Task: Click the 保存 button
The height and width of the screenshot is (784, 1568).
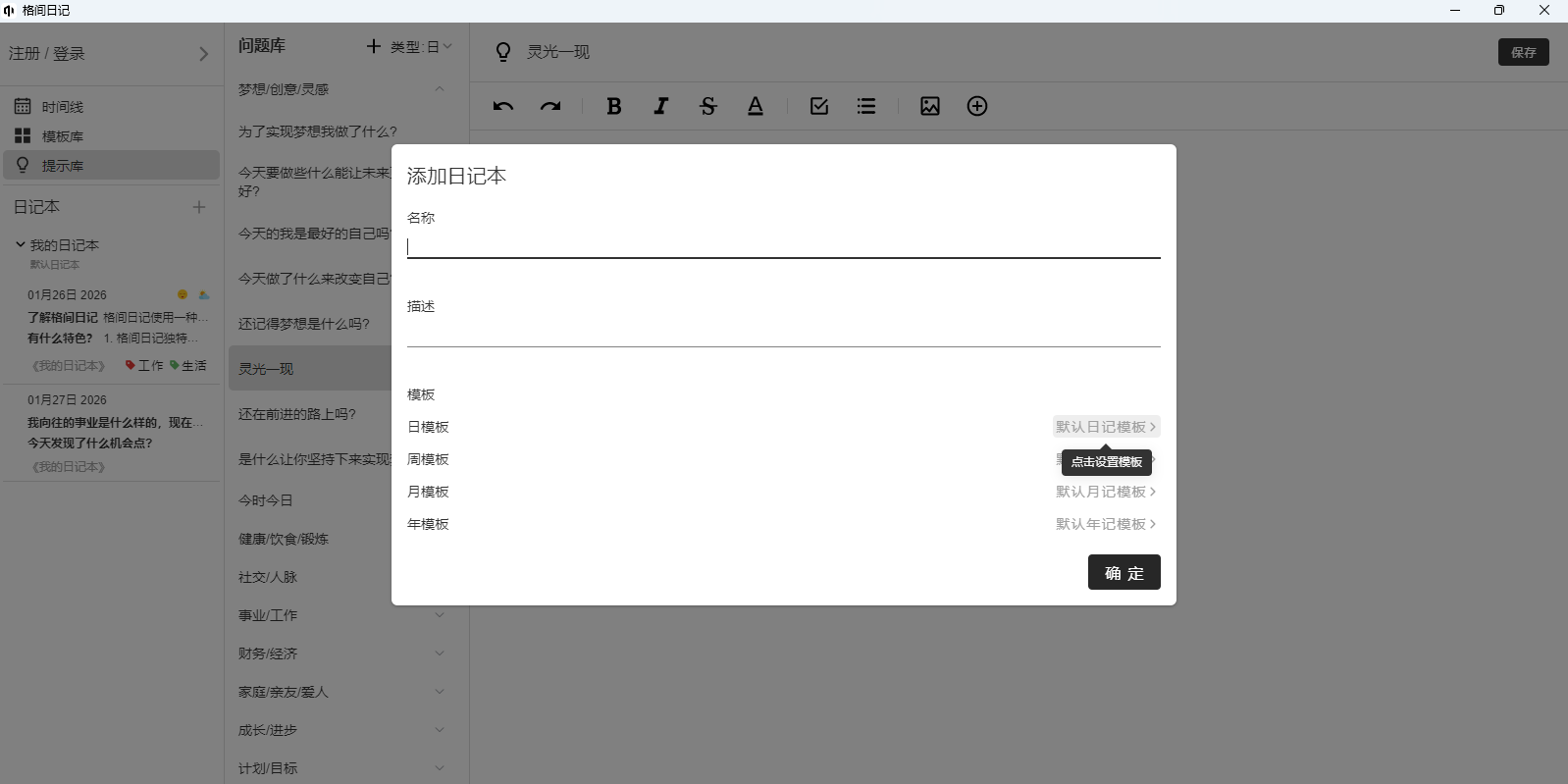Action: pos(1523,52)
